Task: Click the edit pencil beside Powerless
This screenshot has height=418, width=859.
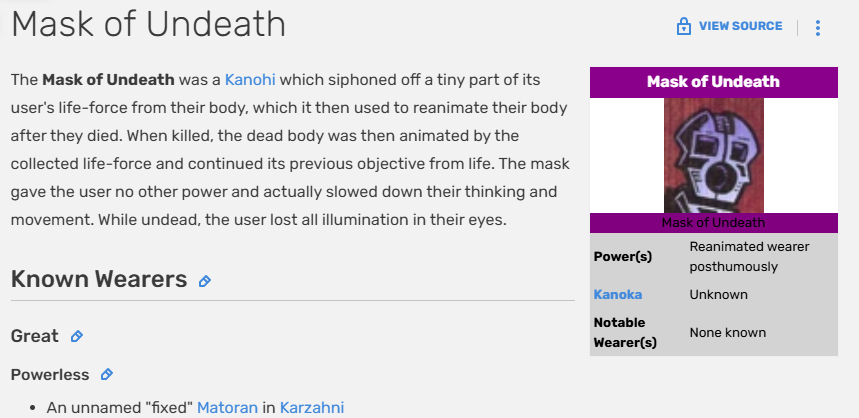Action: (107, 374)
